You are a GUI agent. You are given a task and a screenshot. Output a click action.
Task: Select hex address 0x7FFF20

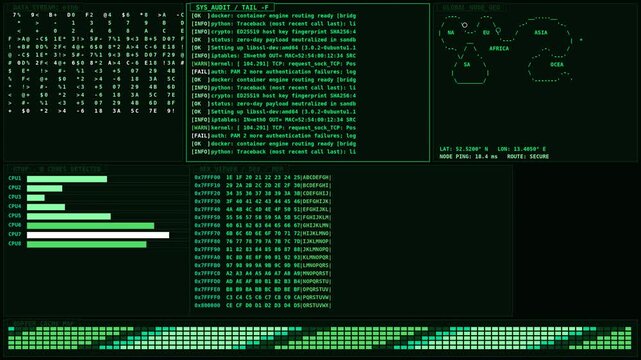[x=207, y=193]
